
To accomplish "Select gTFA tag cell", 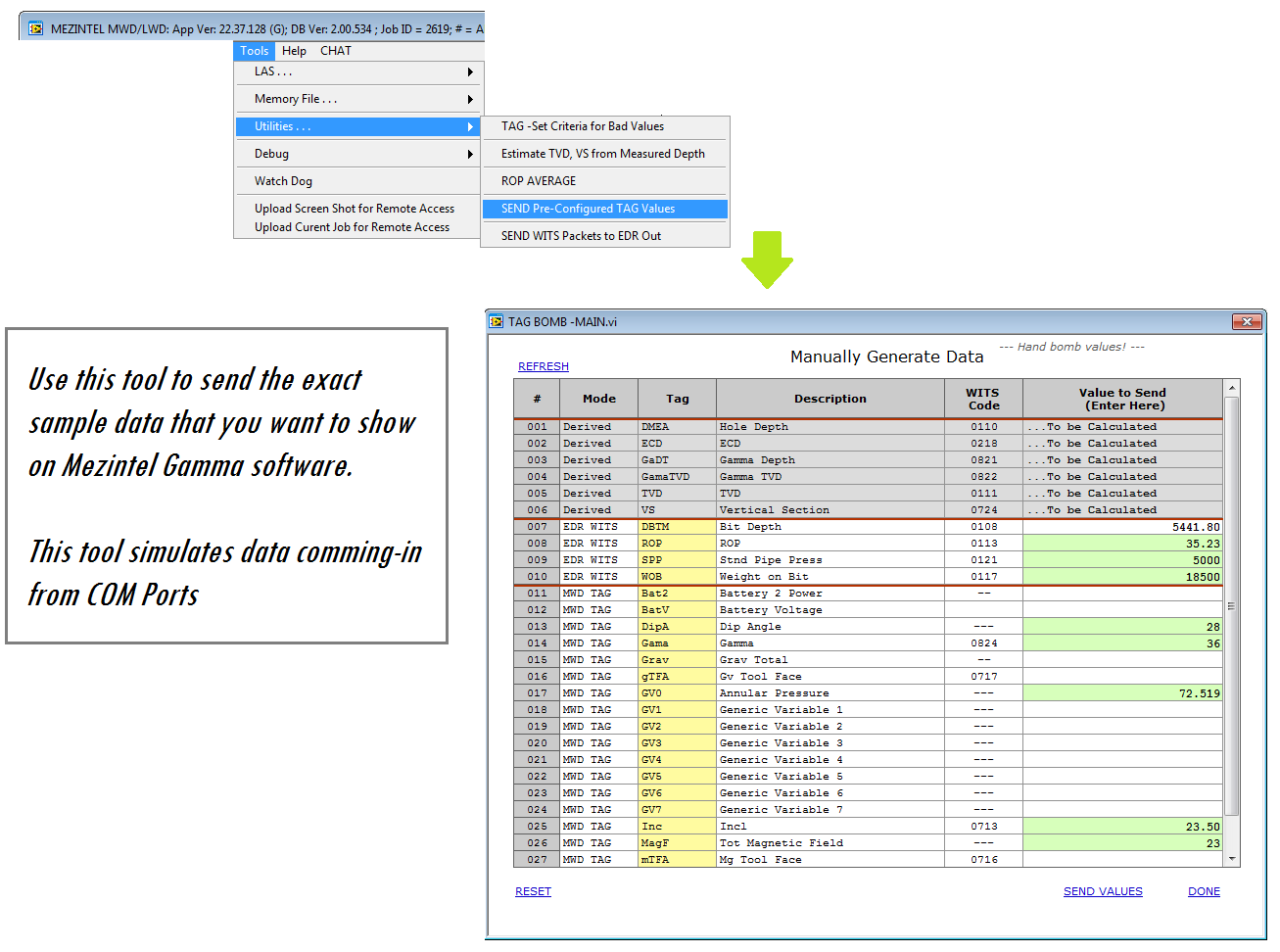I will (677, 677).
